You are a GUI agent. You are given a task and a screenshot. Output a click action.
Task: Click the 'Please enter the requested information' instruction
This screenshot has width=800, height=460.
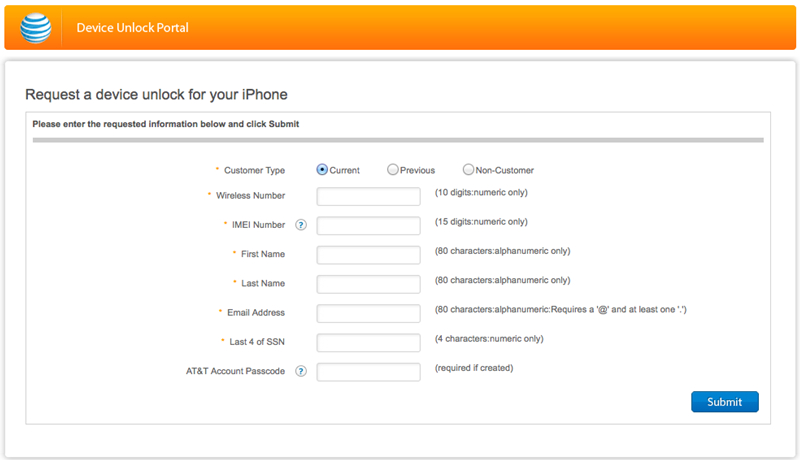point(166,124)
